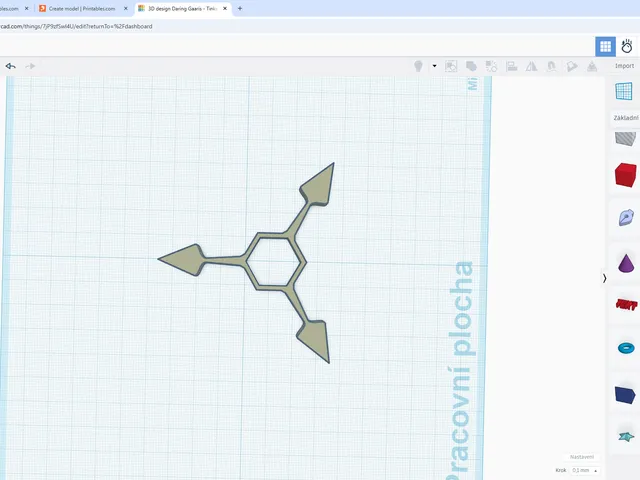Open the Nastavení settings button
The height and width of the screenshot is (480, 640).
582,457
